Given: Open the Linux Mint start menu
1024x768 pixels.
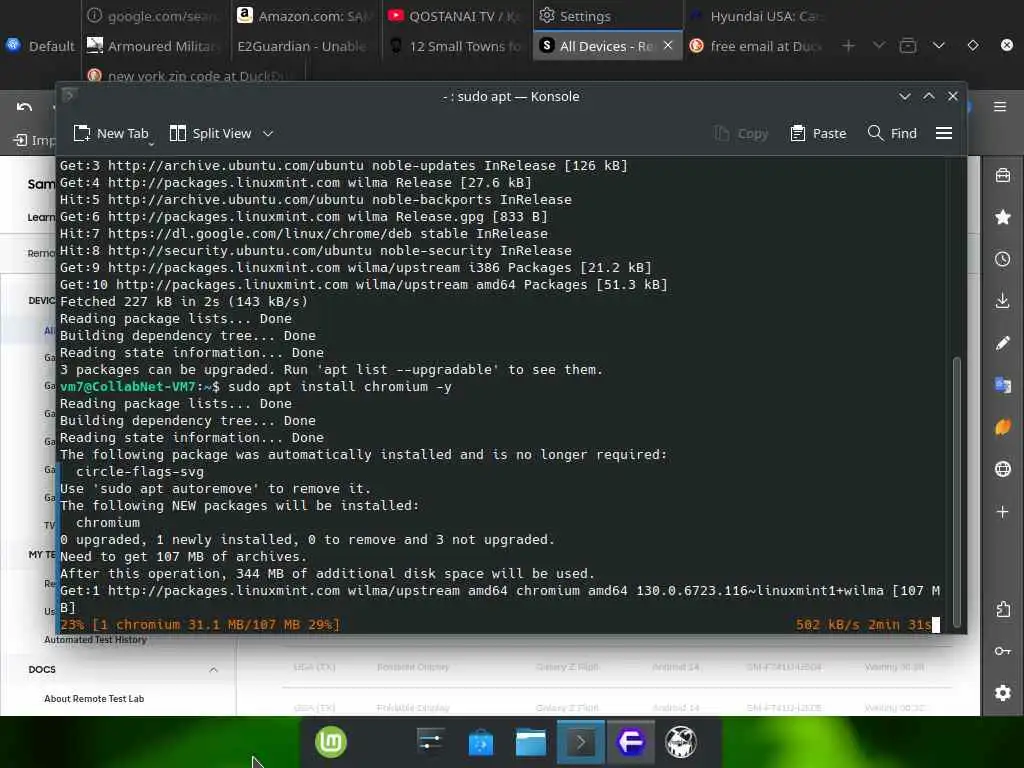Looking at the screenshot, I should pos(331,742).
